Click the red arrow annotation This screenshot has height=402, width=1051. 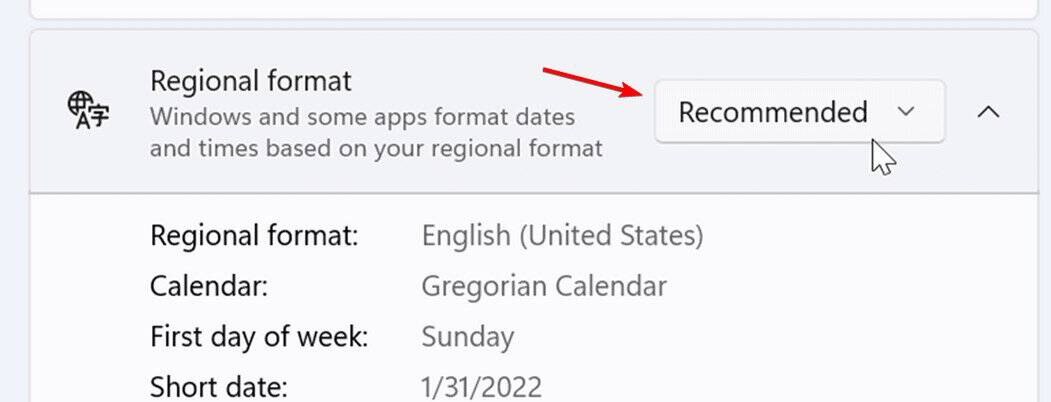pyautogui.click(x=594, y=82)
